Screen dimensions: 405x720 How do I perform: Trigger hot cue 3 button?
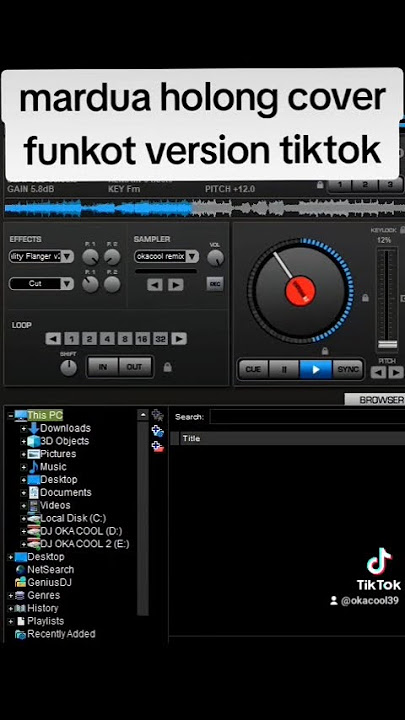pyautogui.click(x=389, y=185)
